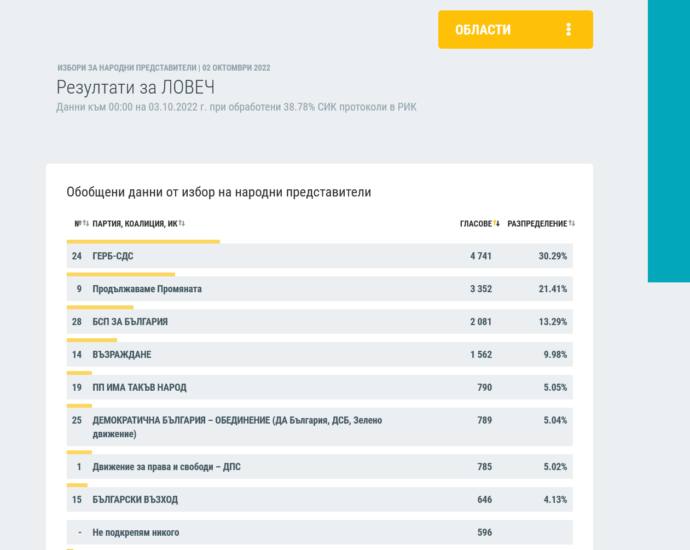The width and height of the screenshot is (690, 550).
Task: Select the ПП ИМА ТАКЪВ НАРОД row
Action: tap(319, 387)
